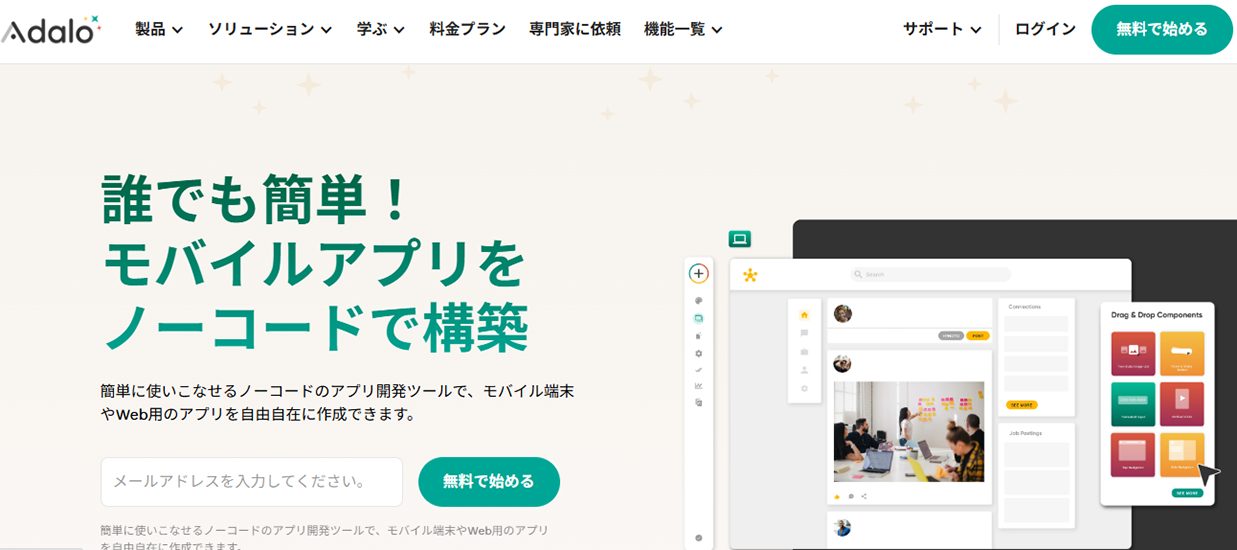
Task: Click the yellow star icon under photo
Action: coord(838,496)
